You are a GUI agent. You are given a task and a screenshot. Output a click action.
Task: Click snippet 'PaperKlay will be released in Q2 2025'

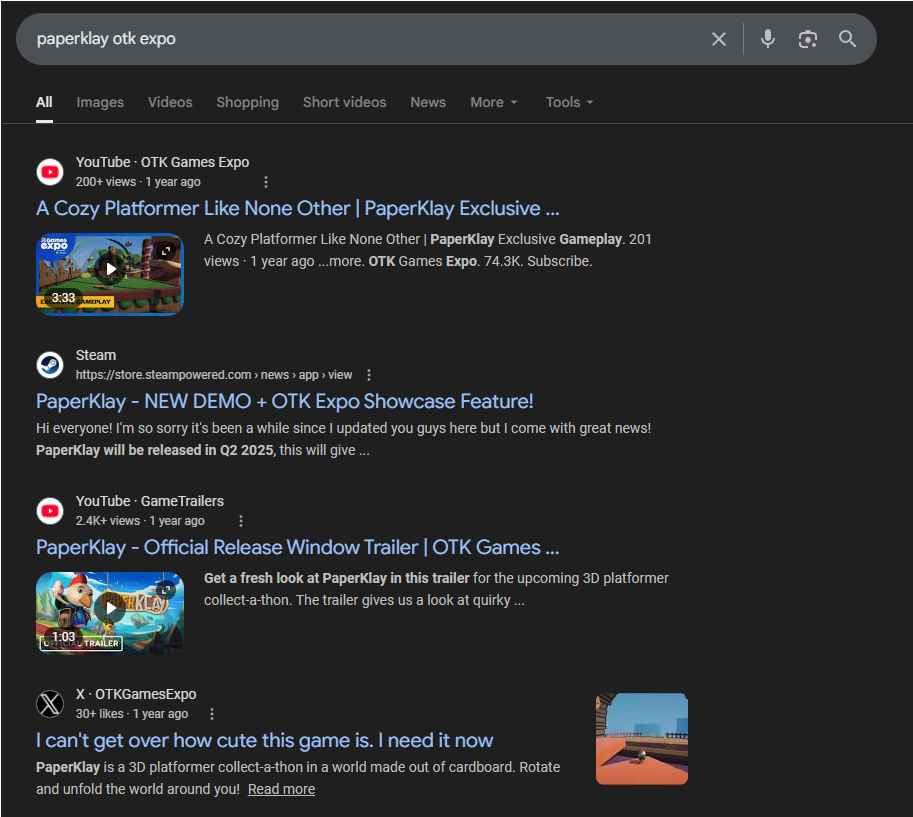coord(155,451)
